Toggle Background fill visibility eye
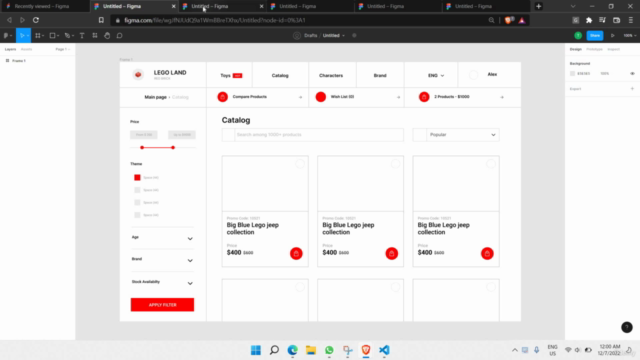This screenshot has height=360, width=640. (632, 73)
